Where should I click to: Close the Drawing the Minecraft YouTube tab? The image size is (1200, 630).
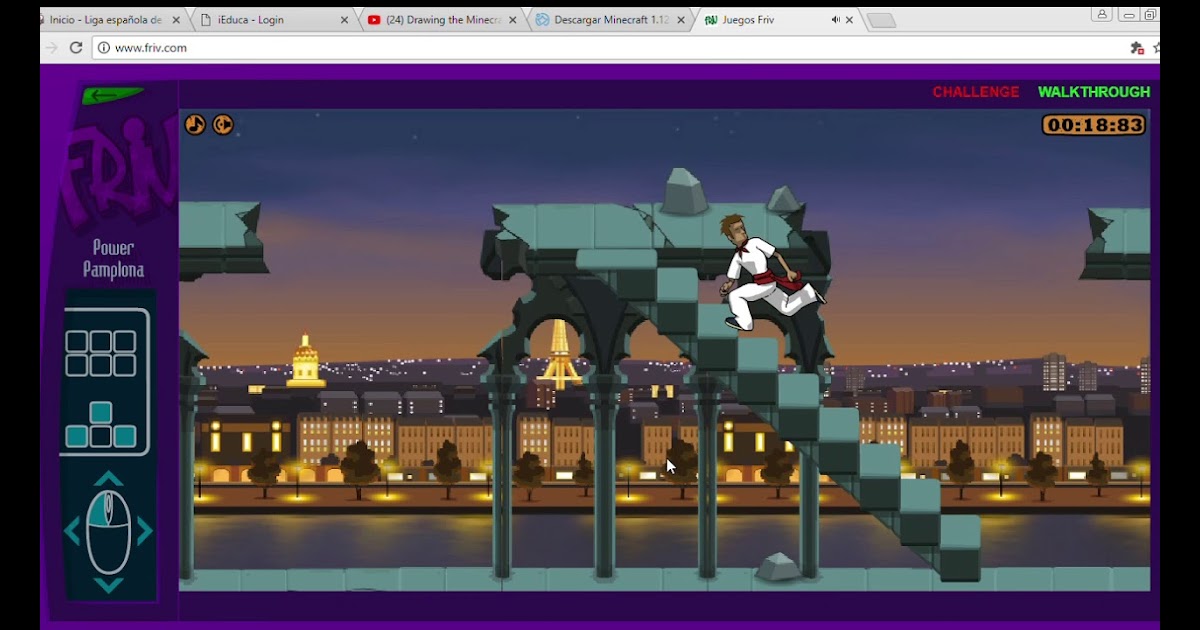[512, 20]
